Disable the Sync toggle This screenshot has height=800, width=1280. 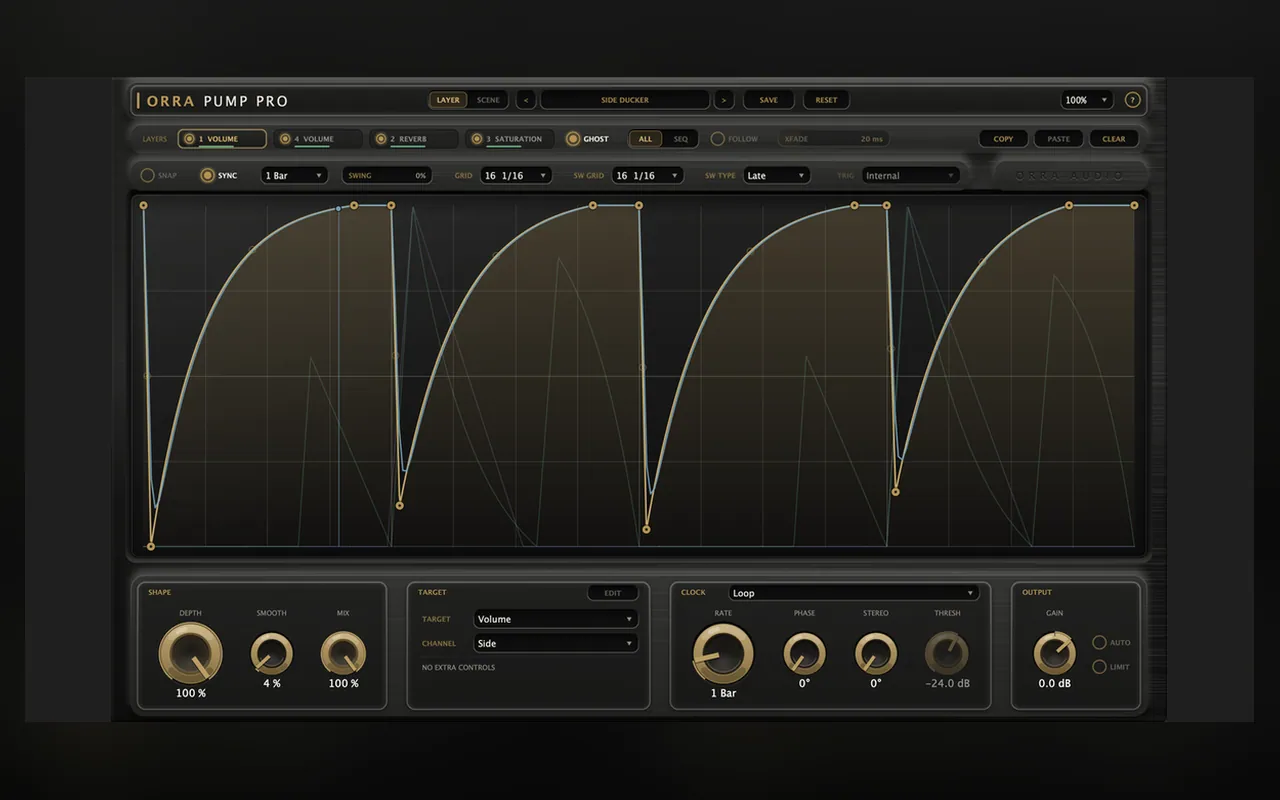point(207,175)
